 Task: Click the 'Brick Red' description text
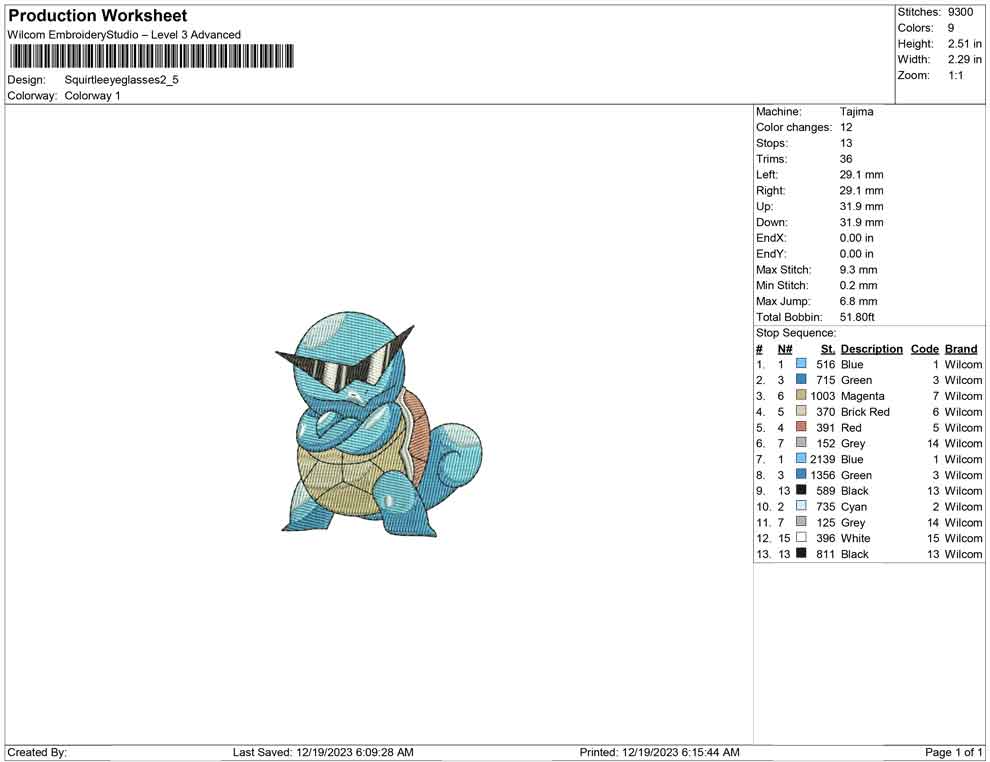click(865, 412)
